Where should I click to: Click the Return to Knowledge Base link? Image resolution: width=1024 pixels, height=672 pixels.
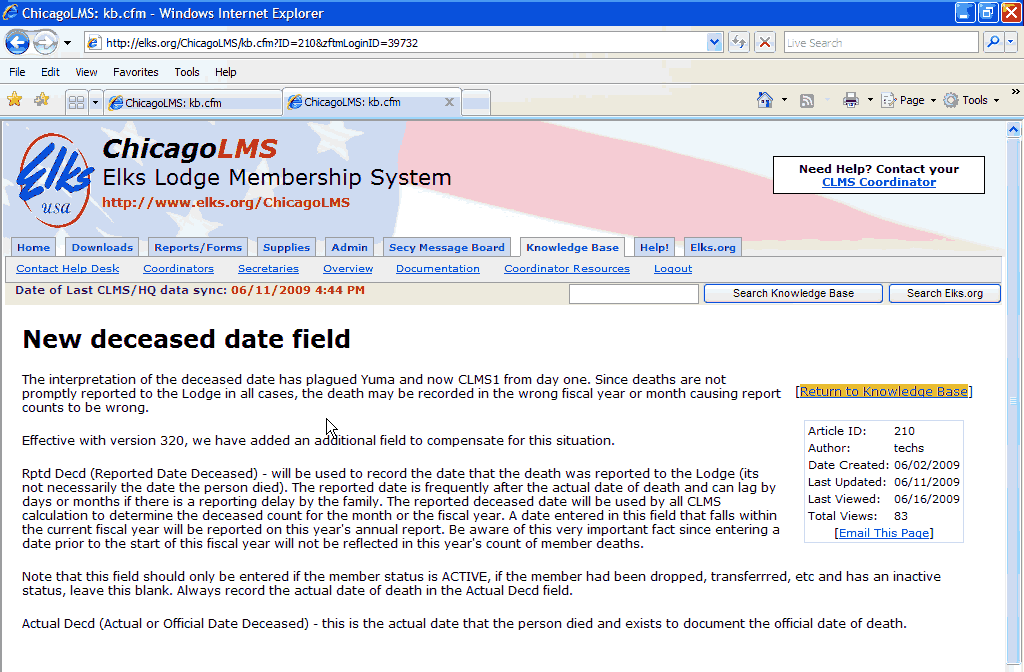tap(883, 391)
